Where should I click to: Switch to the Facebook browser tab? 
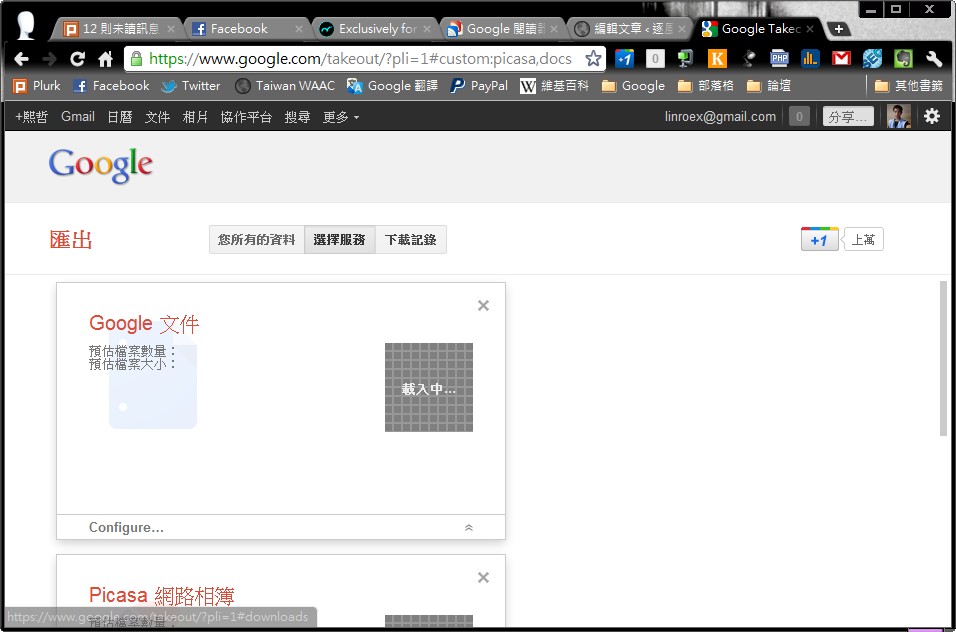[x=246, y=29]
